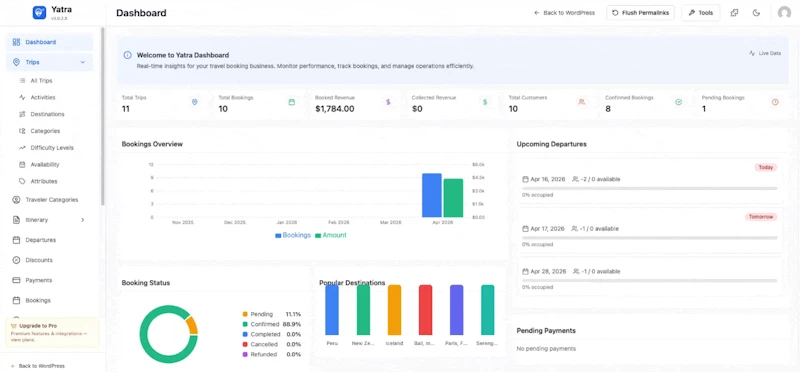800x372 pixels.
Task: Click the Confirmed status legend entry
Action: click(271, 324)
